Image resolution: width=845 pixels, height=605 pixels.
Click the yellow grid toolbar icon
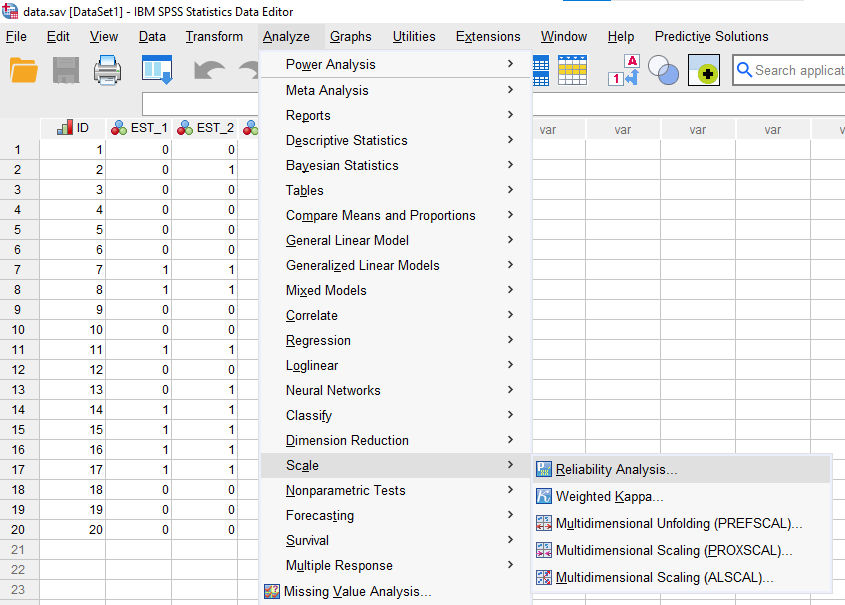pyautogui.click(x=572, y=70)
